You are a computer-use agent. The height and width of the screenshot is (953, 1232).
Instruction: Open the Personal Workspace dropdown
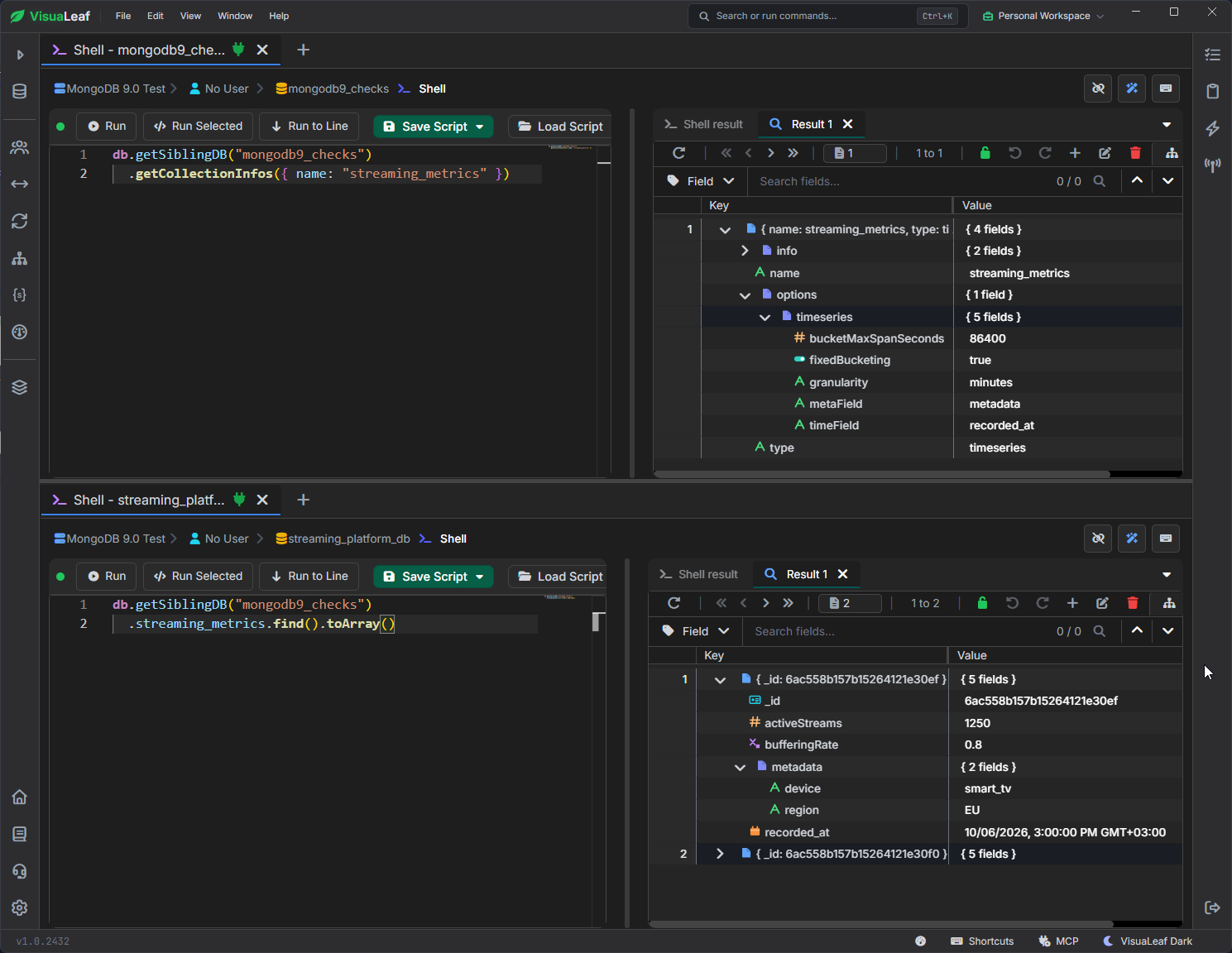(1043, 16)
